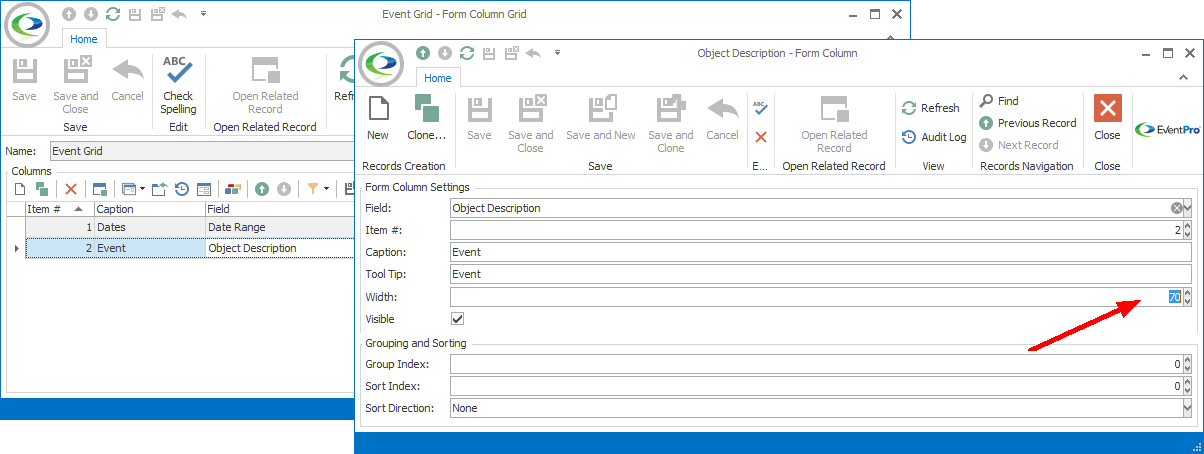This screenshot has height=454, width=1204.
Task: Increment the Group Index spinner
Action: tap(1188, 360)
